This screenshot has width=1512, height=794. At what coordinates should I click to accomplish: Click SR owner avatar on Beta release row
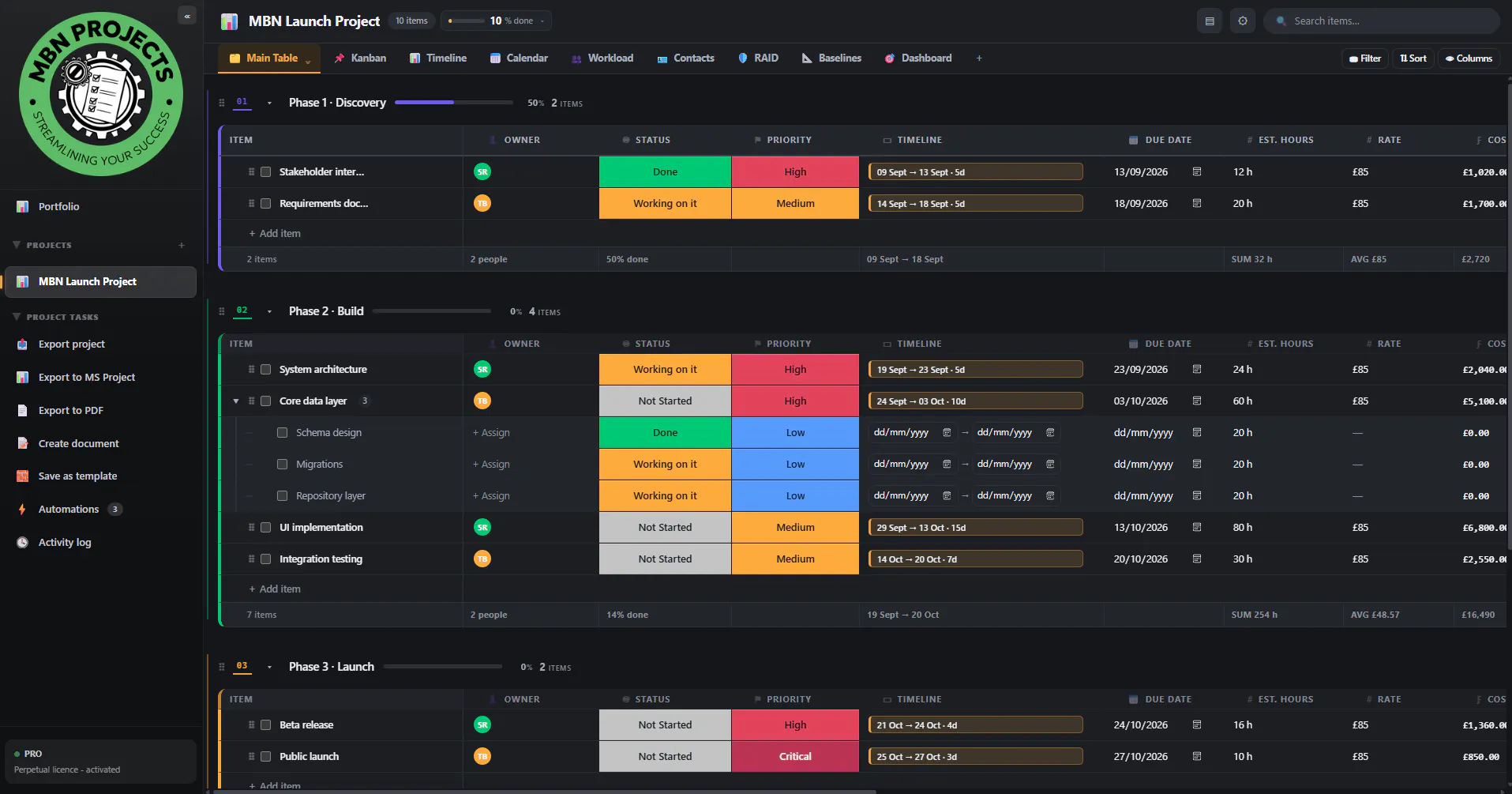(482, 725)
